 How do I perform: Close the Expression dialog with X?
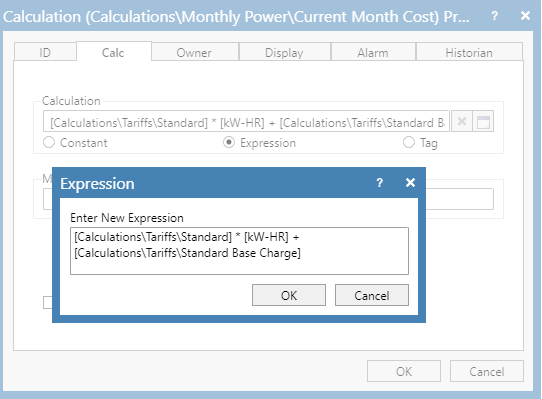(410, 182)
